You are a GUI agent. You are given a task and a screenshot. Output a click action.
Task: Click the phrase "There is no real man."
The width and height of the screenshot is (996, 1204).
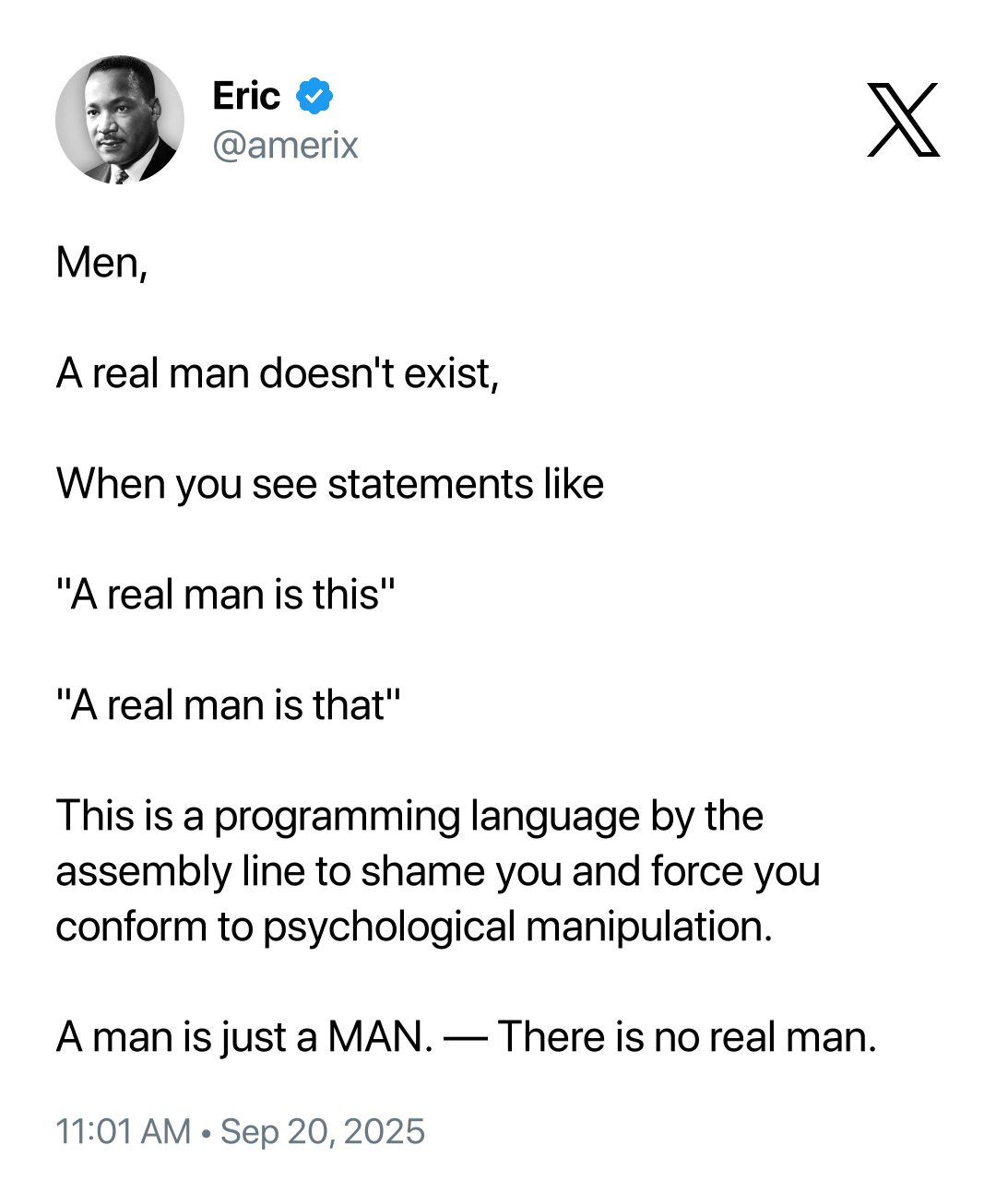(x=686, y=1037)
